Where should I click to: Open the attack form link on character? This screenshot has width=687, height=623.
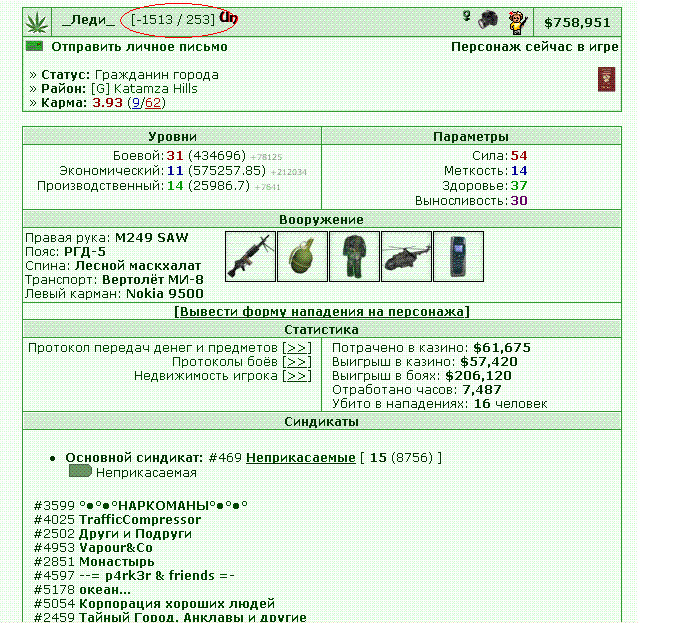(322, 312)
